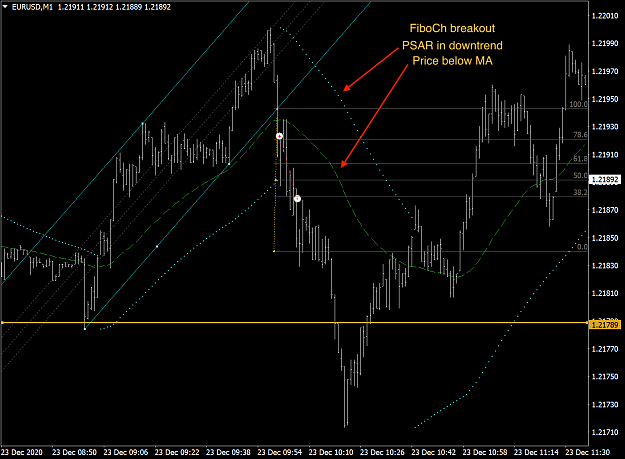Click the 1.21850 price scale value

(605, 238)
